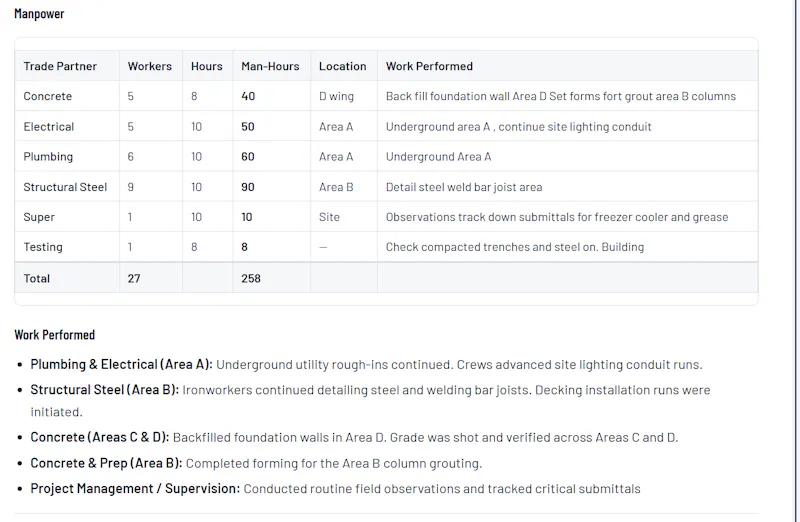Click the man-hours value 40 for Concrete
Viewport: 800px width, 522px height.
pyautogui.click(x=248, y=96)
